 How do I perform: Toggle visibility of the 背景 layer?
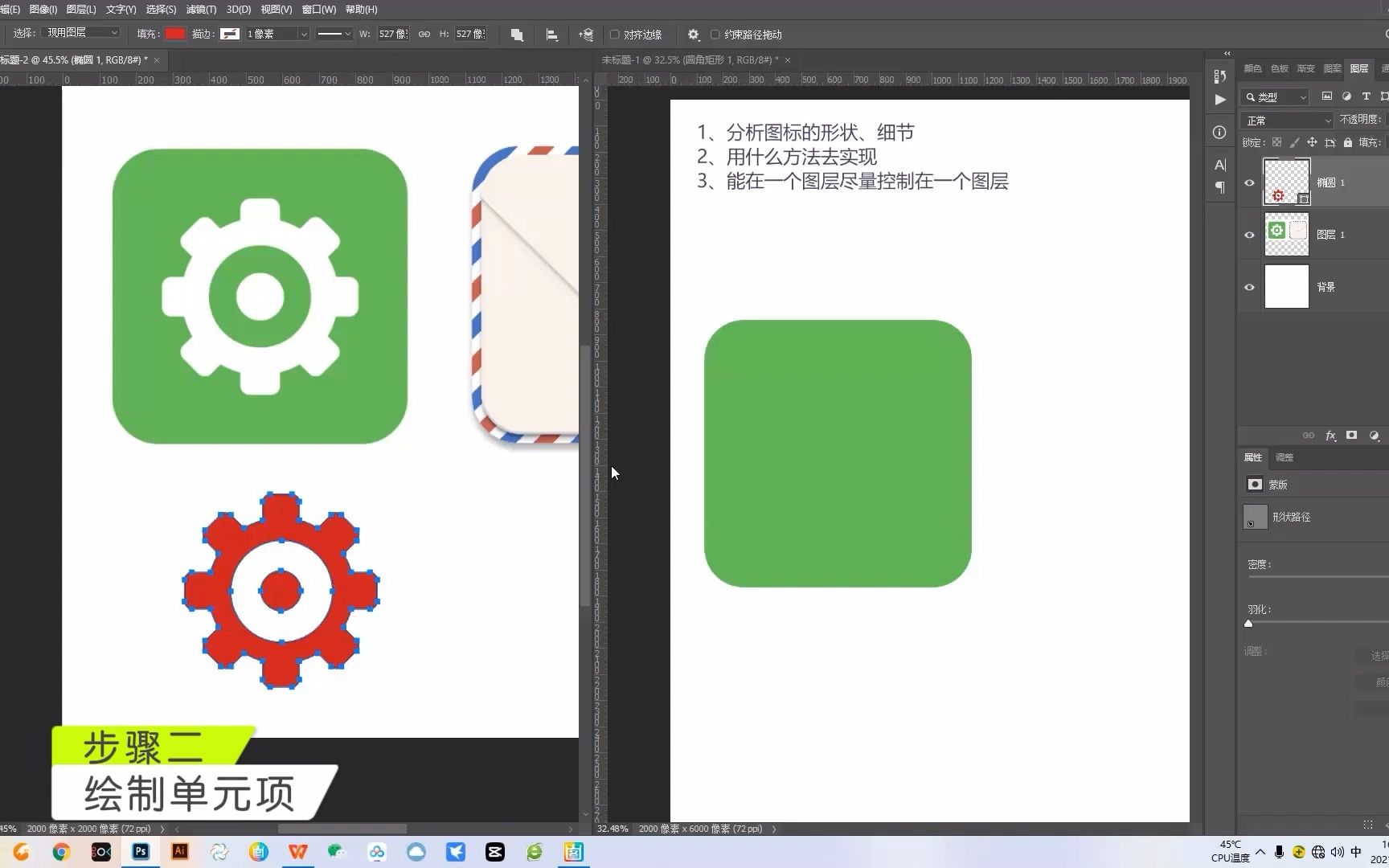click(x=1249, y=287)
